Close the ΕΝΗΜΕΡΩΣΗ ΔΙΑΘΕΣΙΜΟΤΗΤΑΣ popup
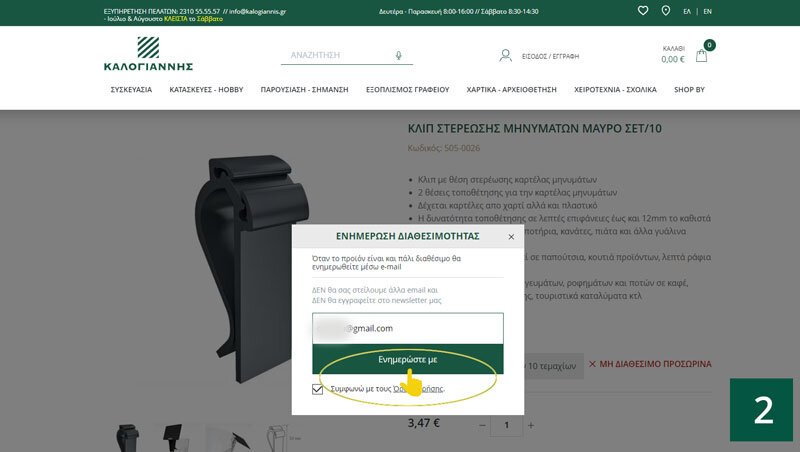 click(x=511, y=237)
